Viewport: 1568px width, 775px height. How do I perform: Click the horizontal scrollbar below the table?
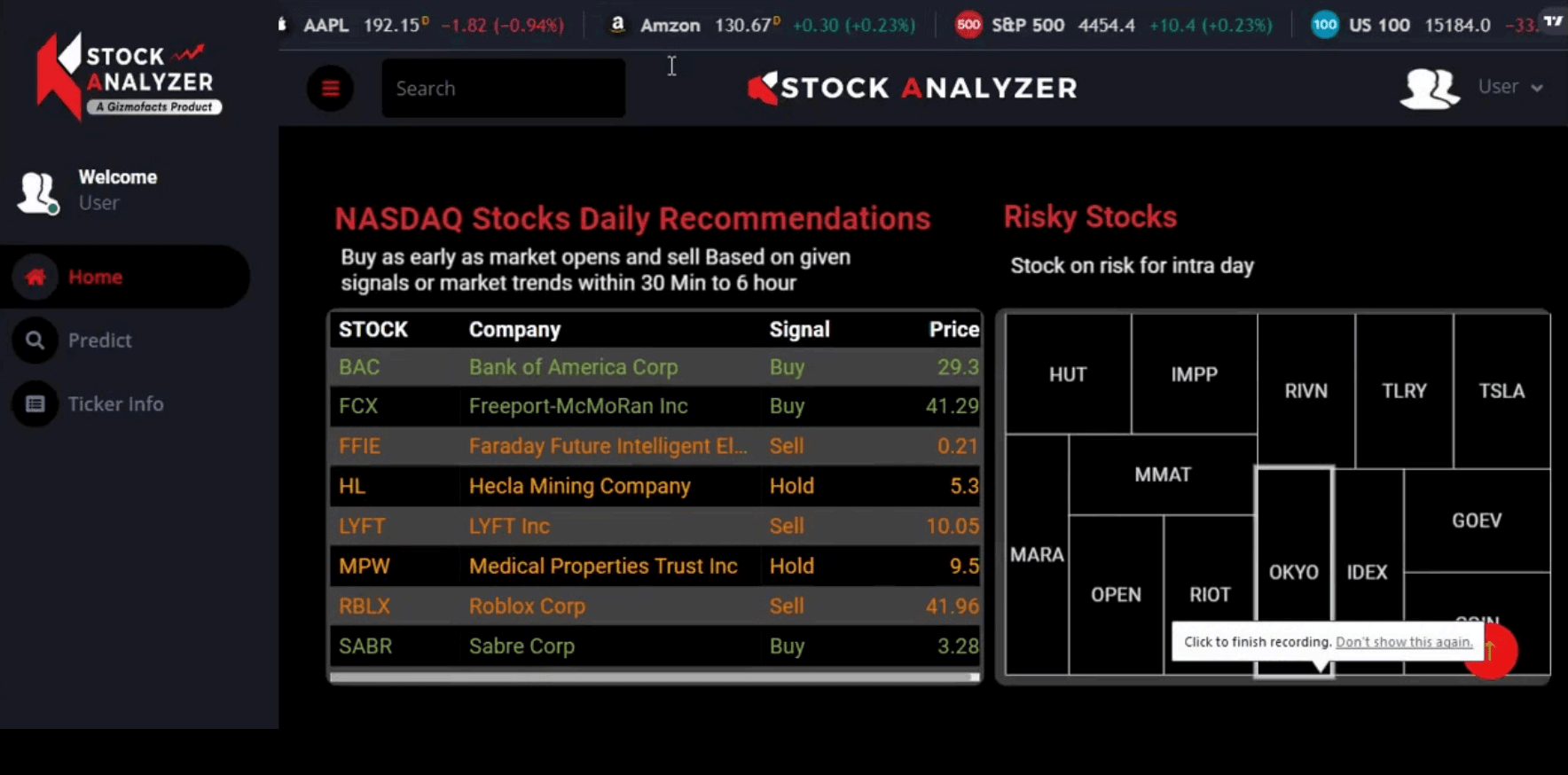click(x=655, y=677)
